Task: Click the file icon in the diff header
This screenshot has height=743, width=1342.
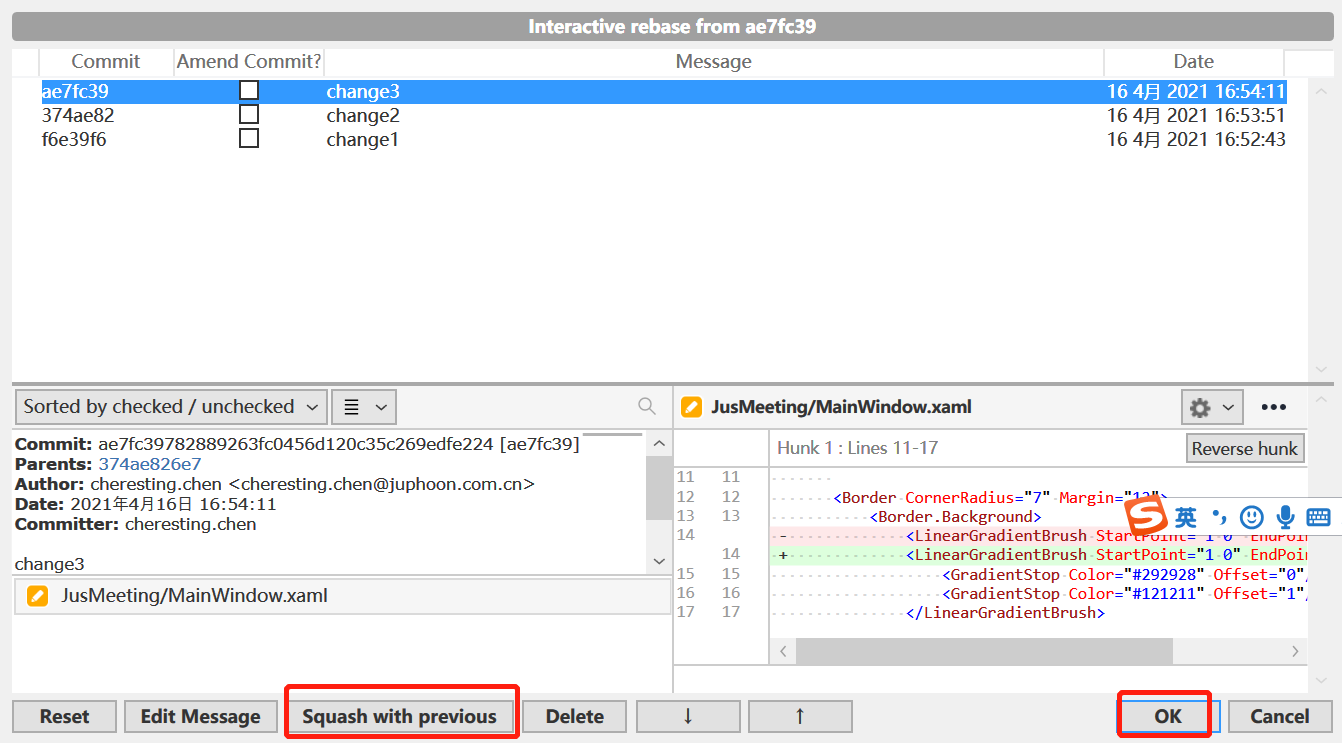Action: [x=691, y=407]
